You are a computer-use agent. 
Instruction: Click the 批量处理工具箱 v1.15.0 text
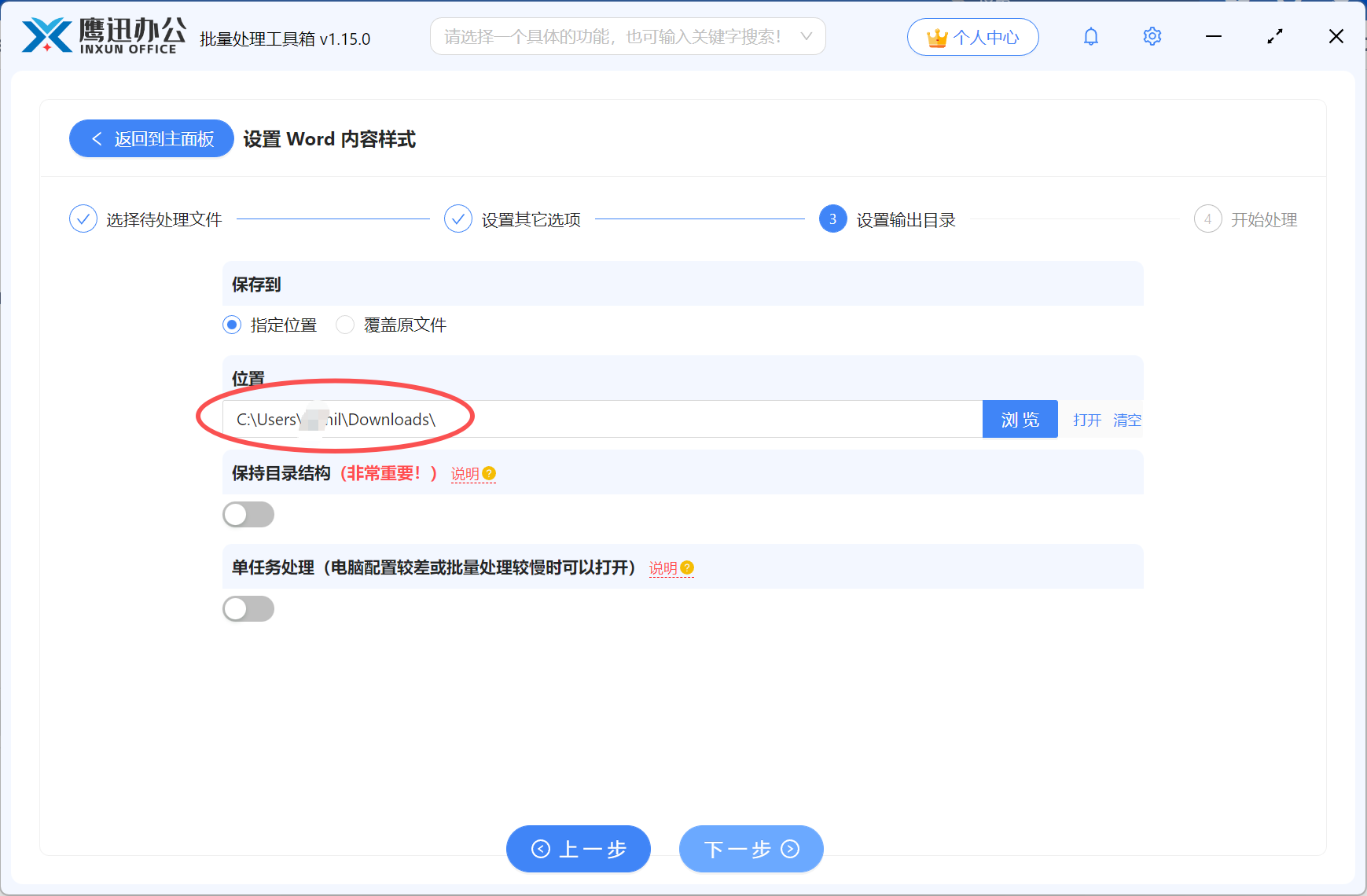click(x=285, y=39)
